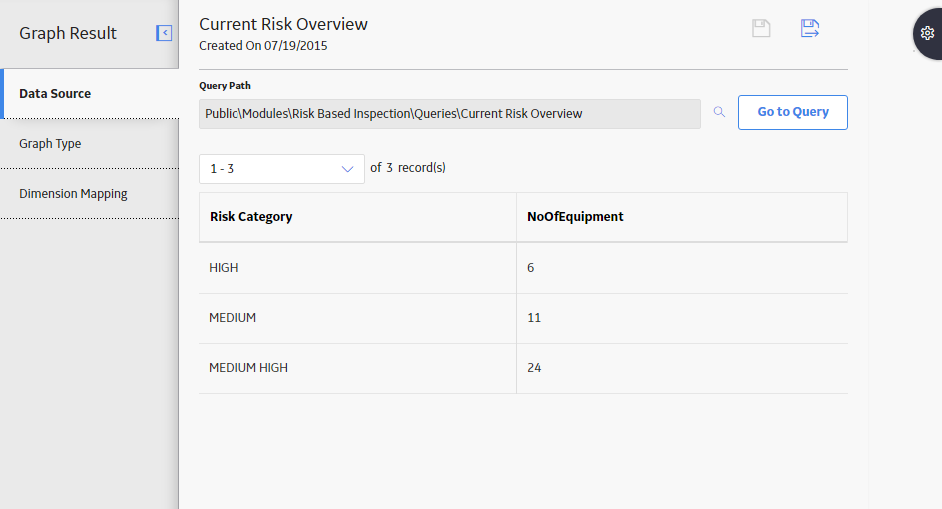This screenshot has height=509, width=942.
Task: Click the Go to Query button
Action: pyautogui.click(x=792, y=112)
